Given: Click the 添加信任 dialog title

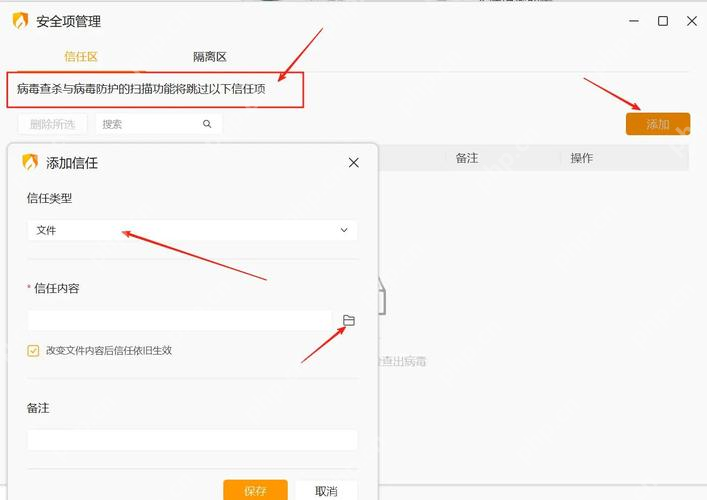Looking at the screenshot, I should (72, 163).
